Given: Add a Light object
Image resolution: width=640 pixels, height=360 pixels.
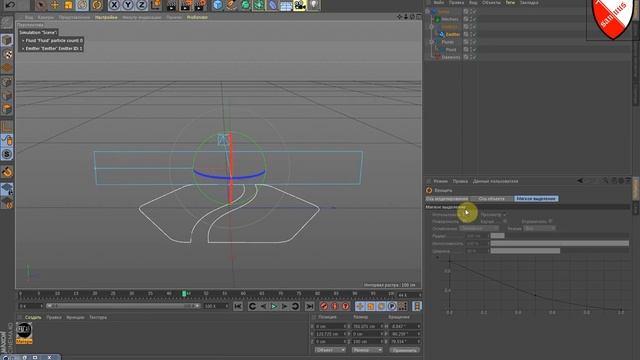Looking at the screenshot, I should 313,5.
